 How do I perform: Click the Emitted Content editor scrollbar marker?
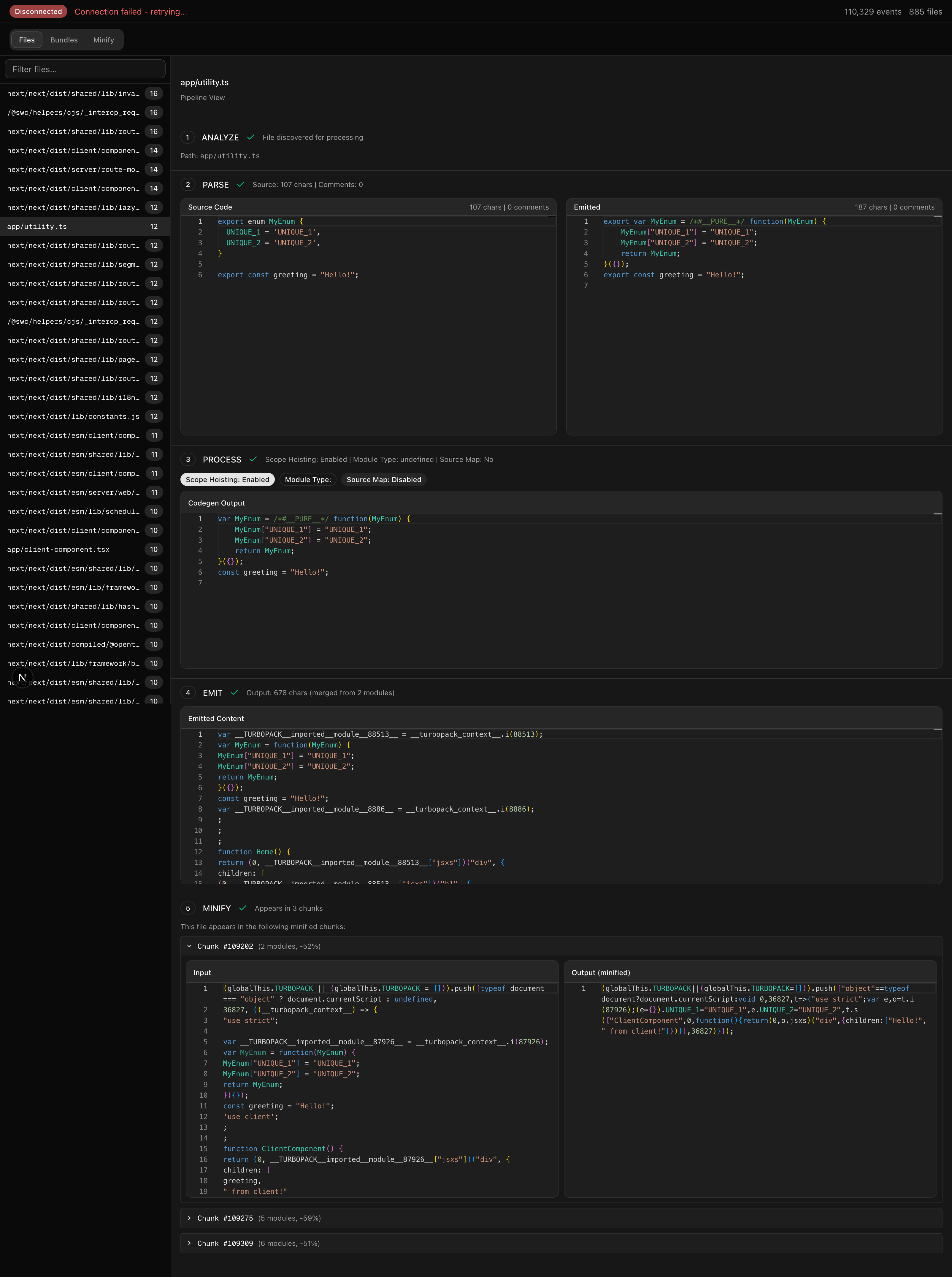[x=937, y=730]
